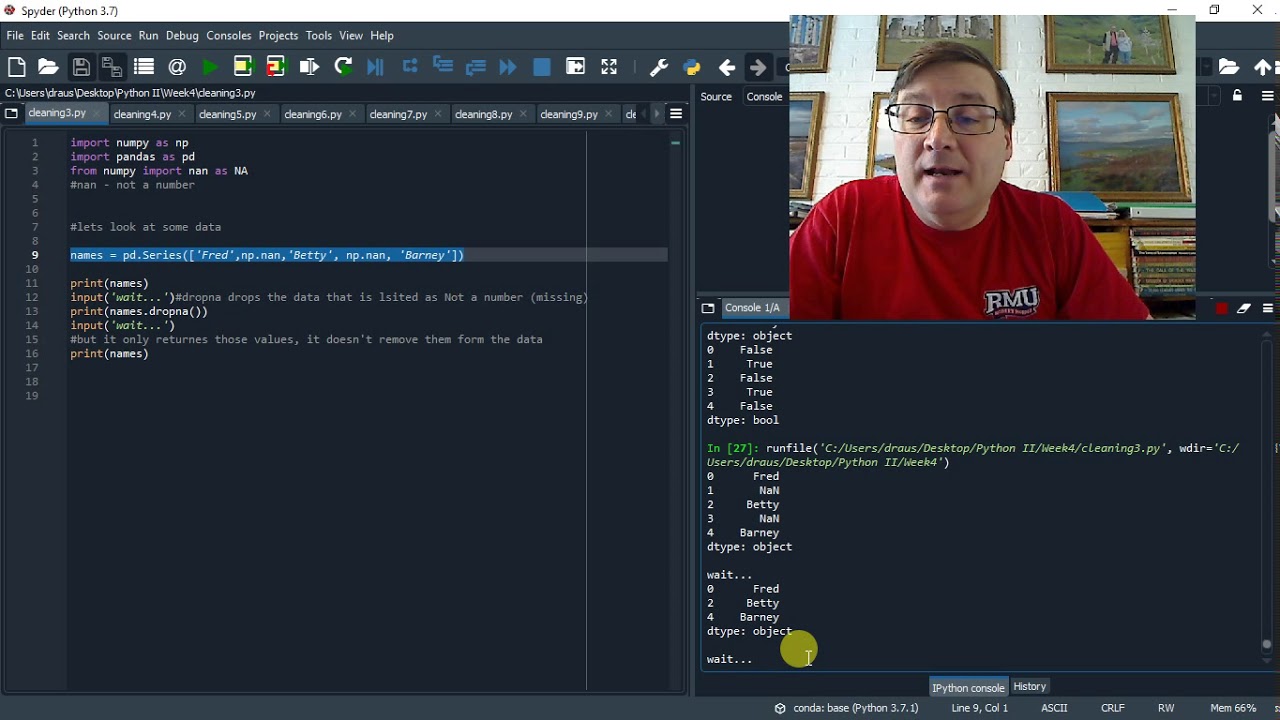Viewport: 1280px width, 720px height.
Task: Open the Run menu
Action: click(x=148, y=35)
